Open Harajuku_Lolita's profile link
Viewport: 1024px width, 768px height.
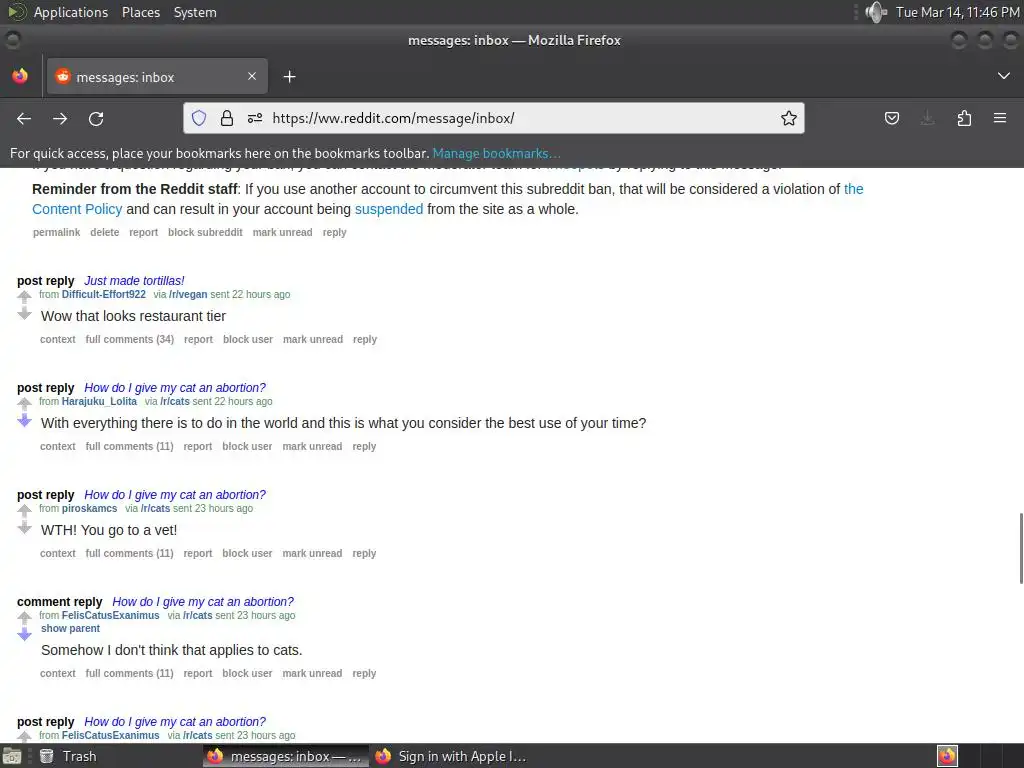[x=99, y=402]
